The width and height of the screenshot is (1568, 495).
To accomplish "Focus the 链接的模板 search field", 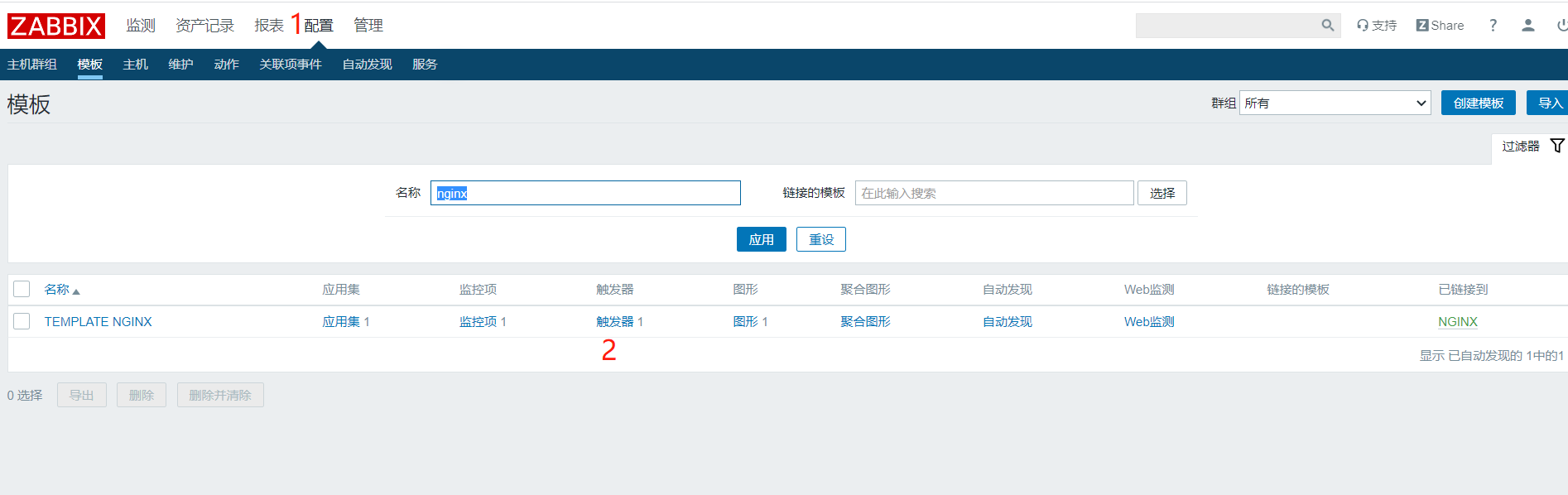I will pyautogui.click(x=994, y=193).
